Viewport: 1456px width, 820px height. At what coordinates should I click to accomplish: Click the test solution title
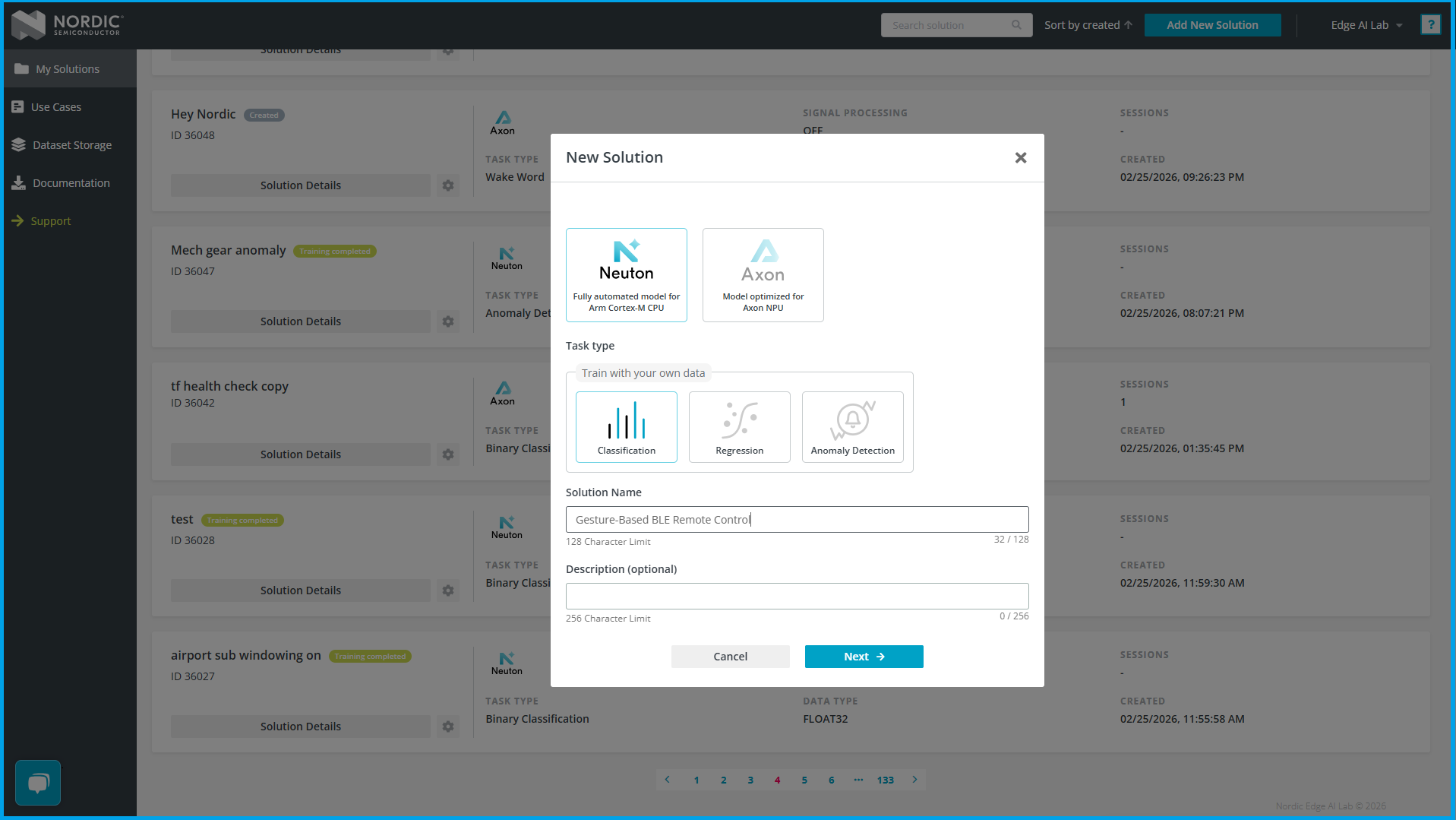182,519
